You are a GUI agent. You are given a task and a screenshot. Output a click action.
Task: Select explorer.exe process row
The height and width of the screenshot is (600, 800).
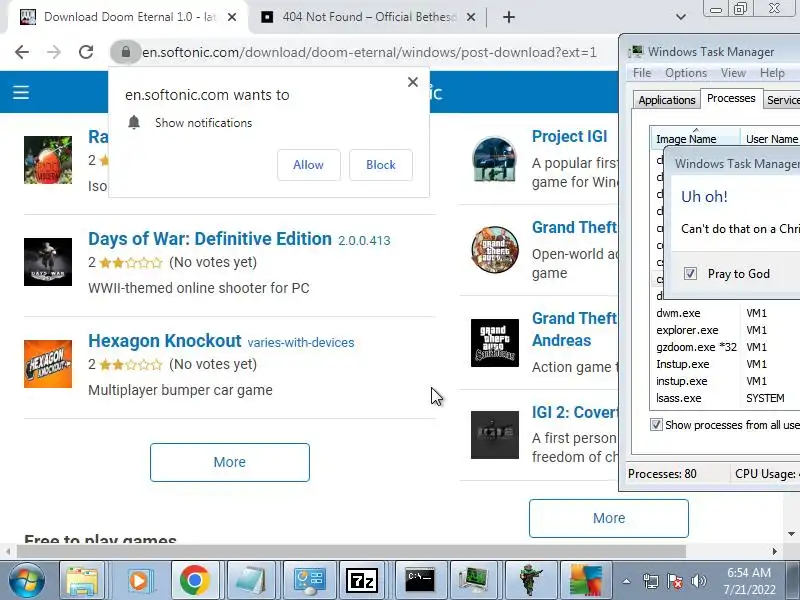pyautogui.click(x=725, y=330)
